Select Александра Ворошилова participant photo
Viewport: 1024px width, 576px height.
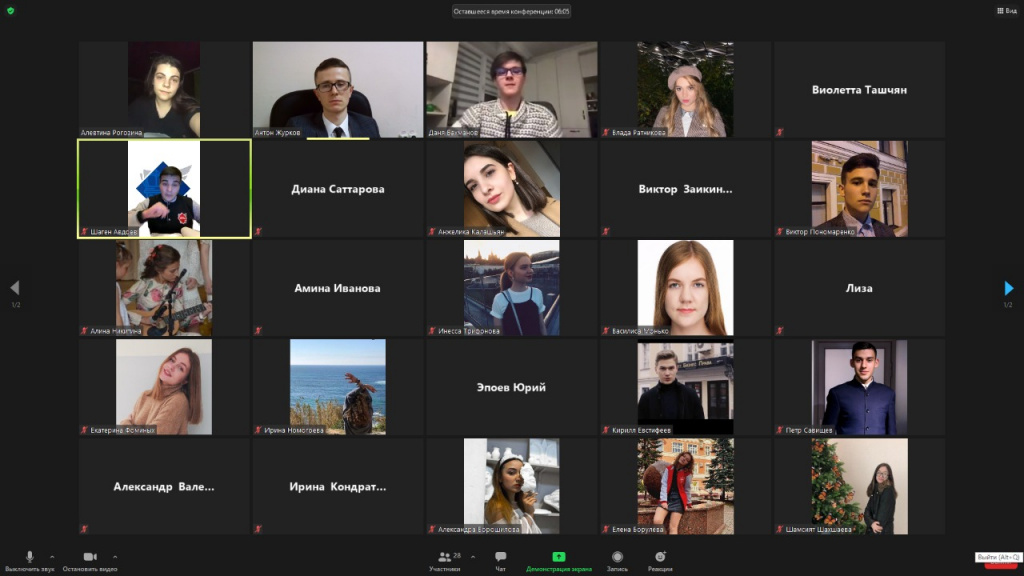511,487
